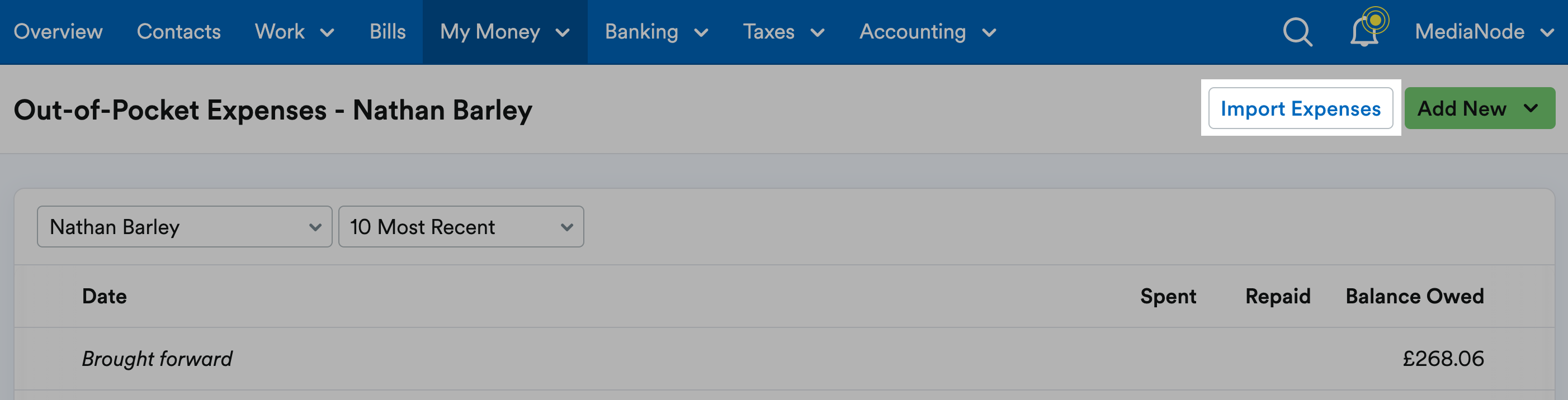
Task: Navigate to the Overview page
Action: pos(58,32)
